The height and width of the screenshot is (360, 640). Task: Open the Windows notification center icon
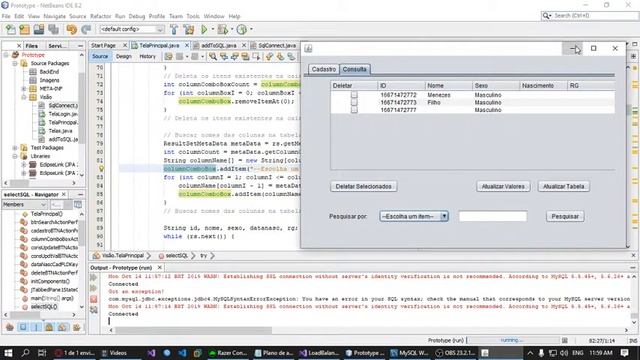(624, 353)
